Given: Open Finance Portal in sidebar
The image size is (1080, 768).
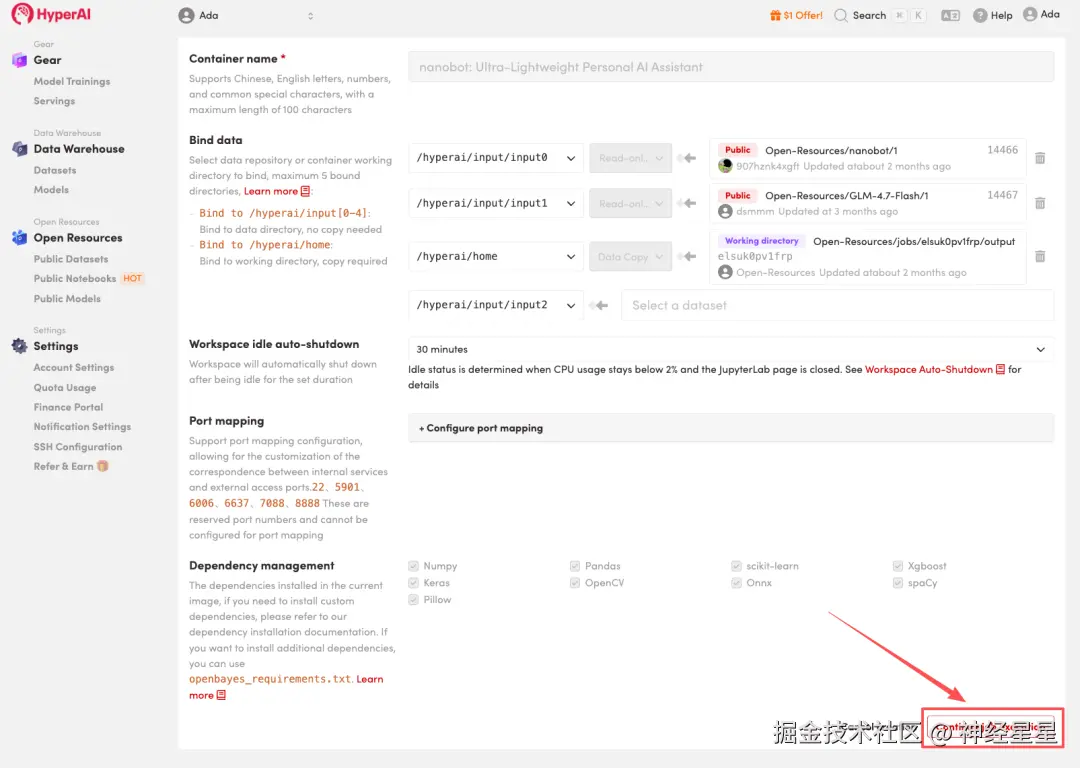Looking at the screenshot, I should click(68, 407).
